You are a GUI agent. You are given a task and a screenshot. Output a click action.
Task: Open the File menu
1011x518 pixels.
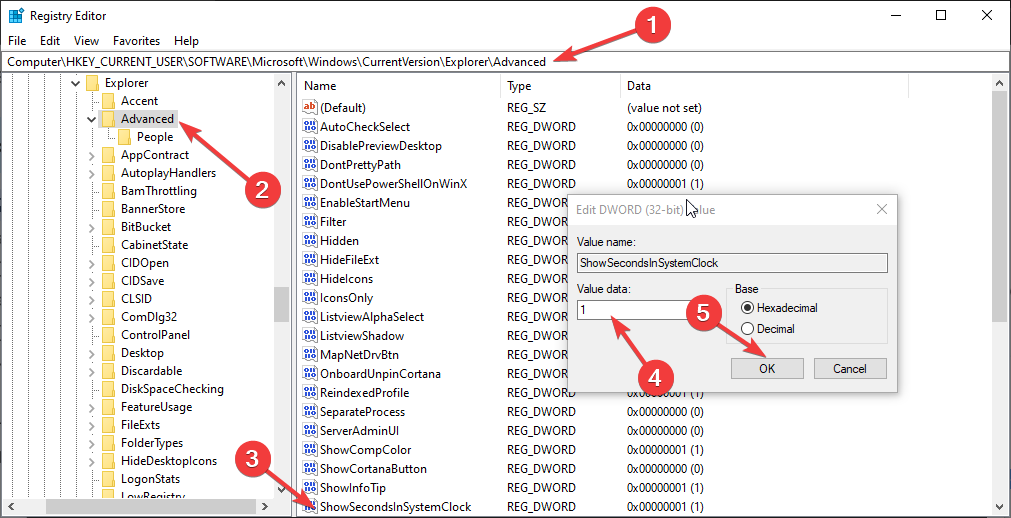click(17, 41)
